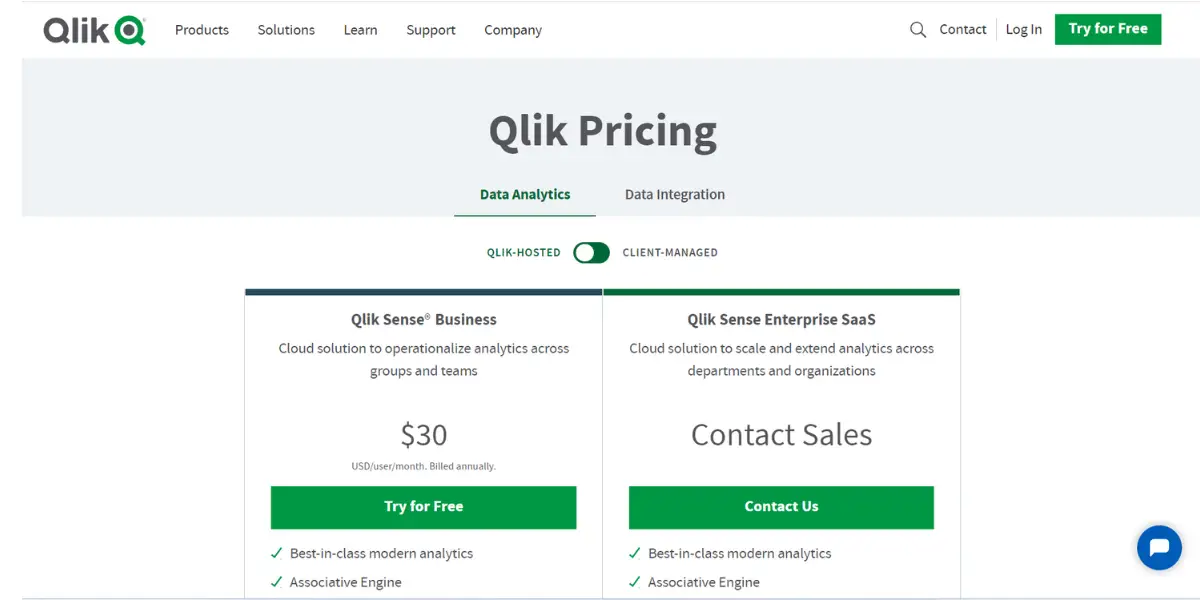Expand the Learn navigation menu

[360, 30]
